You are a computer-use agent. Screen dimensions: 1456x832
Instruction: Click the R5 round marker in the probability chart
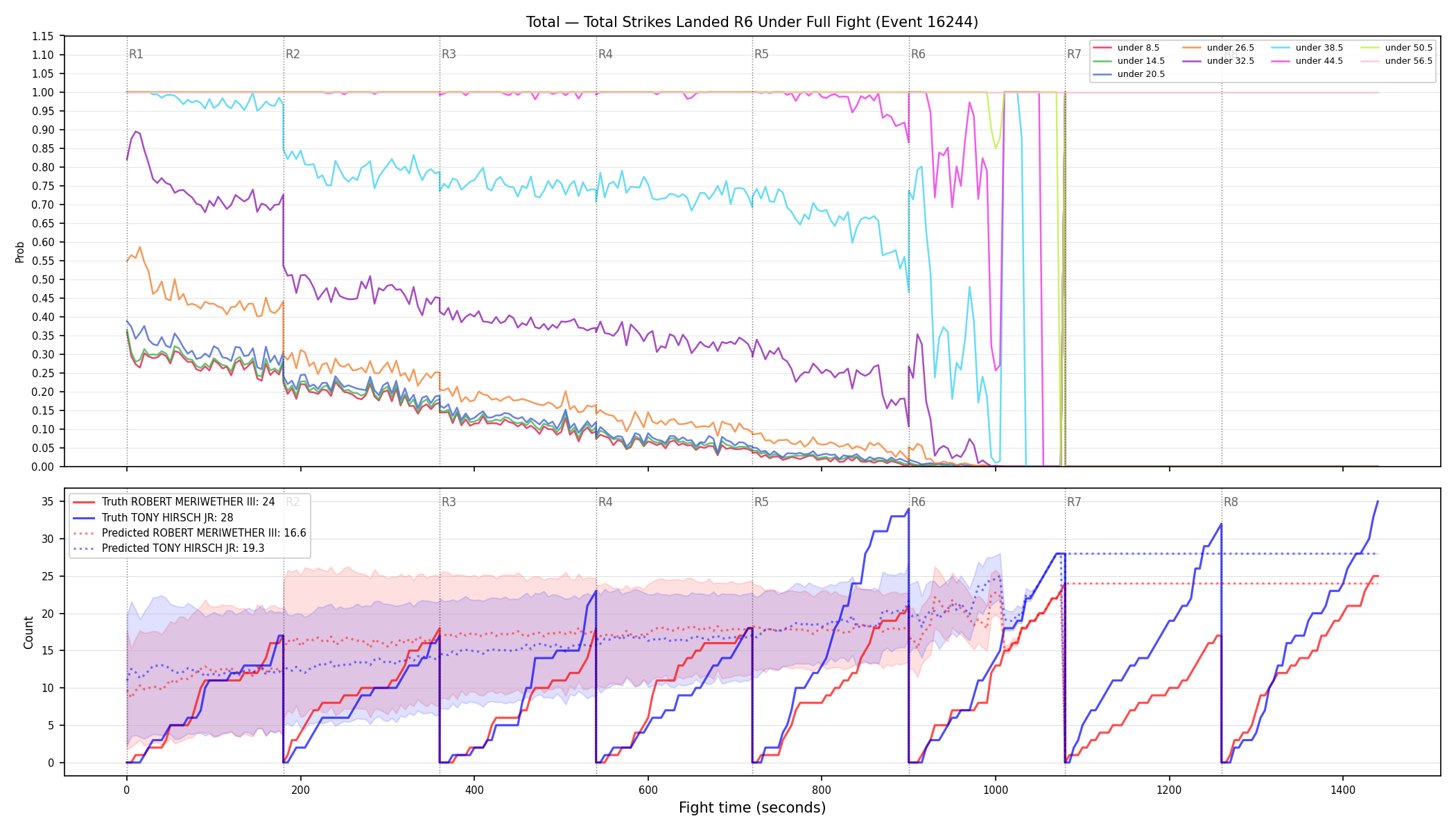761,54
